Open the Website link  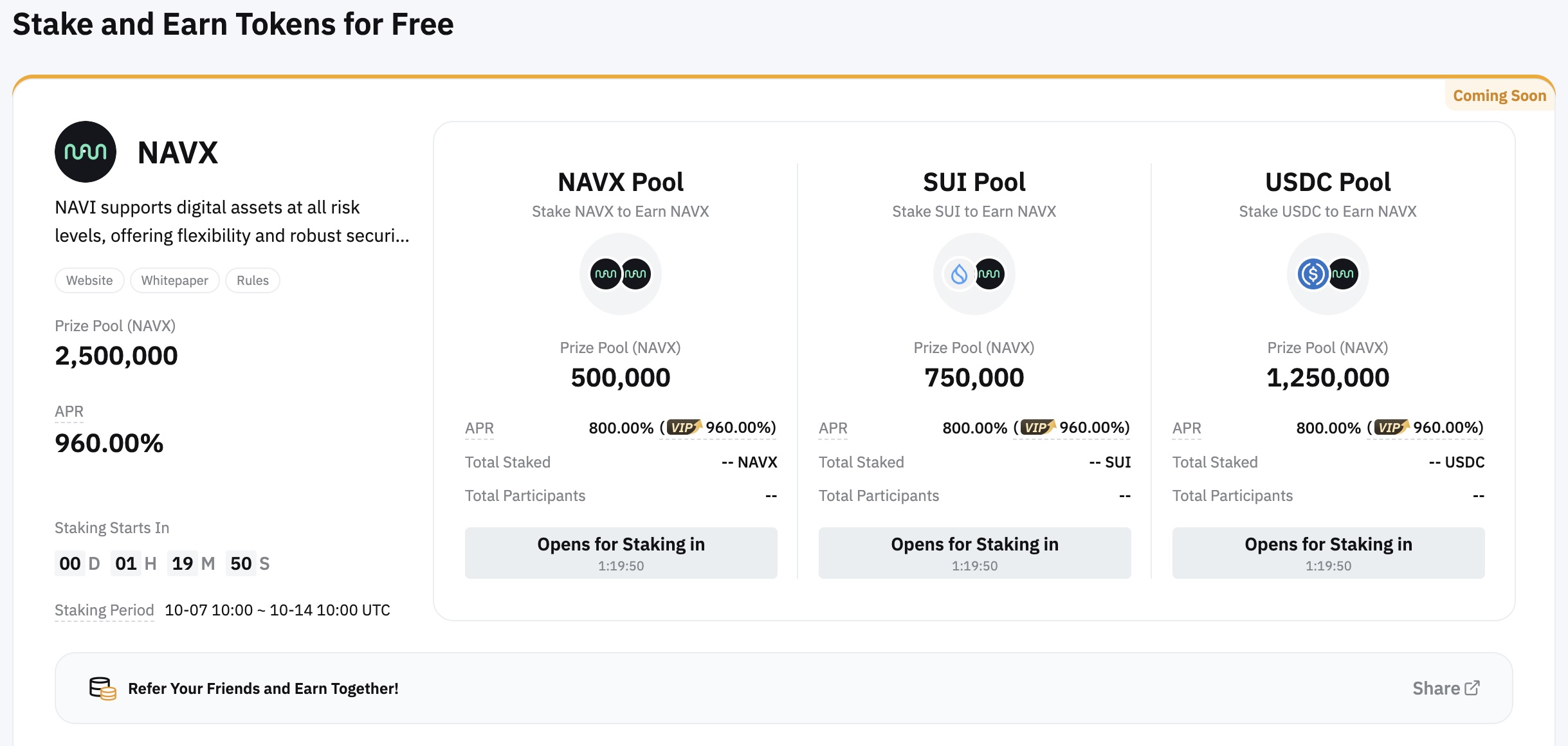tap(89, 280)
